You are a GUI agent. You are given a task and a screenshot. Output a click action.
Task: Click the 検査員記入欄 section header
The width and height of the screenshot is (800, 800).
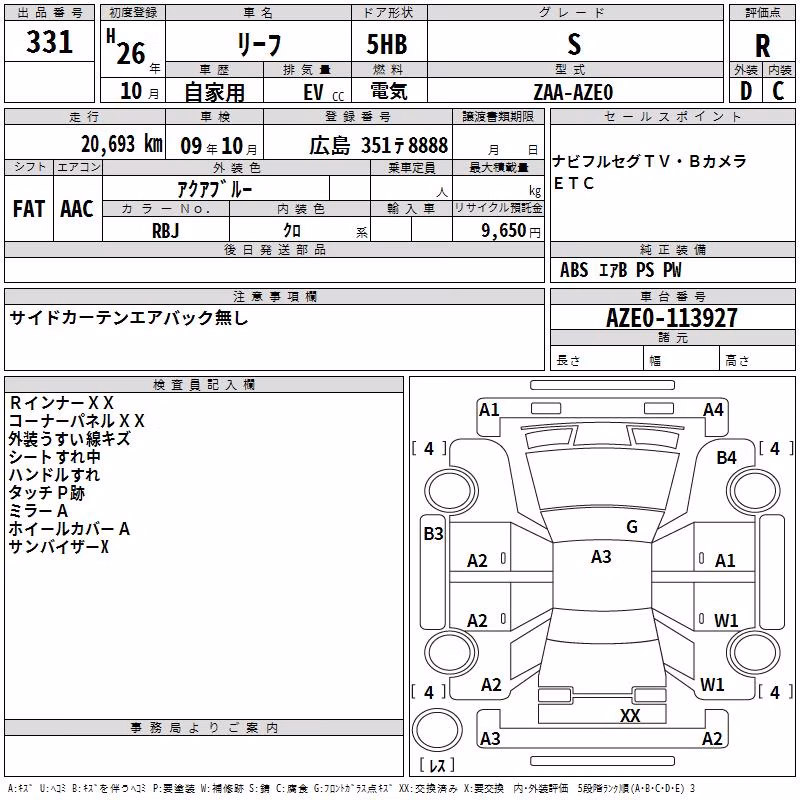(204, 385)
